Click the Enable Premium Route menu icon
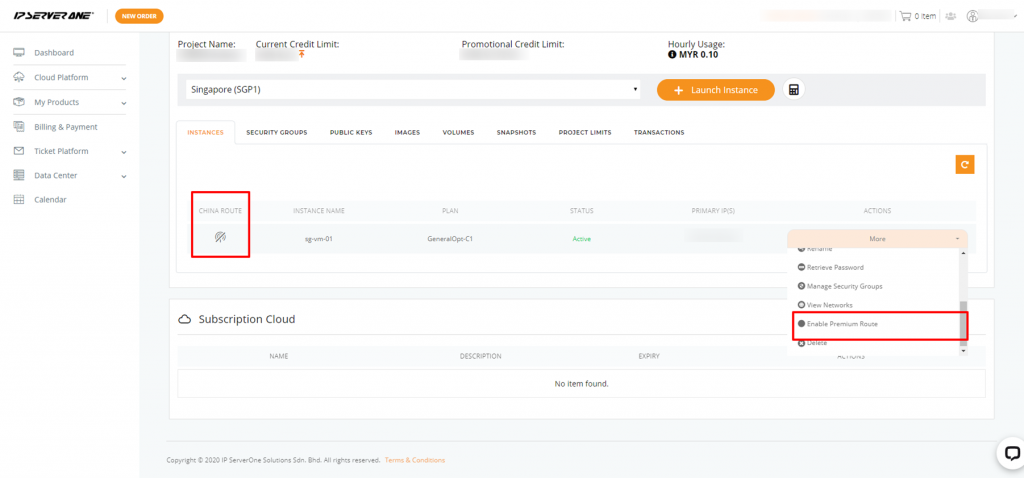Viewport: 1024px width, 478px height. (801, 324)
